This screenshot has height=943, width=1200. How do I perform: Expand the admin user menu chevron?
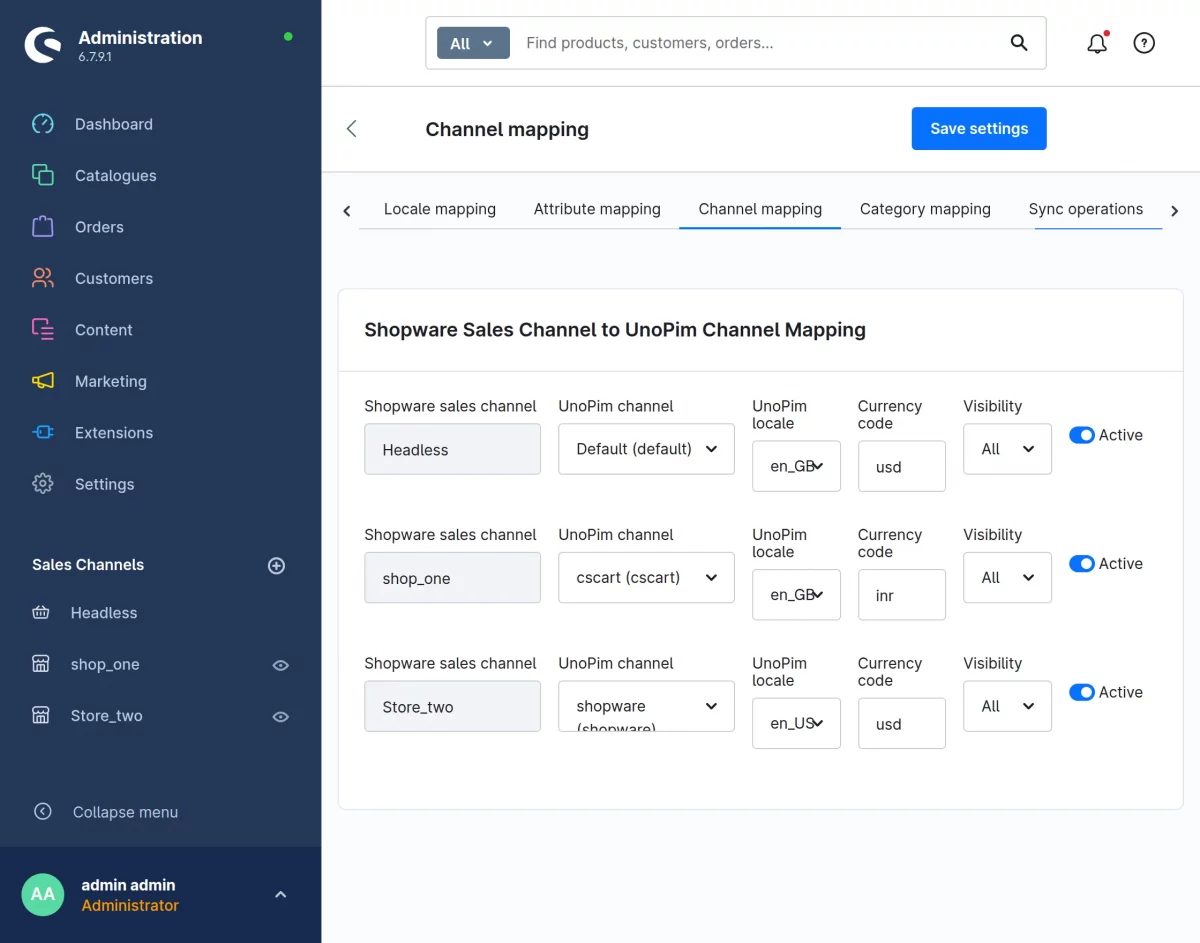(281, 895)
